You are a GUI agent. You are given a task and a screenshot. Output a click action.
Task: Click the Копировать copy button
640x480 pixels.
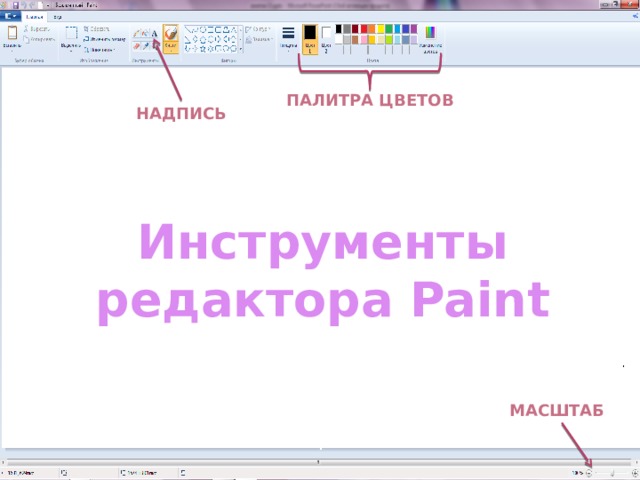[39, 39]
